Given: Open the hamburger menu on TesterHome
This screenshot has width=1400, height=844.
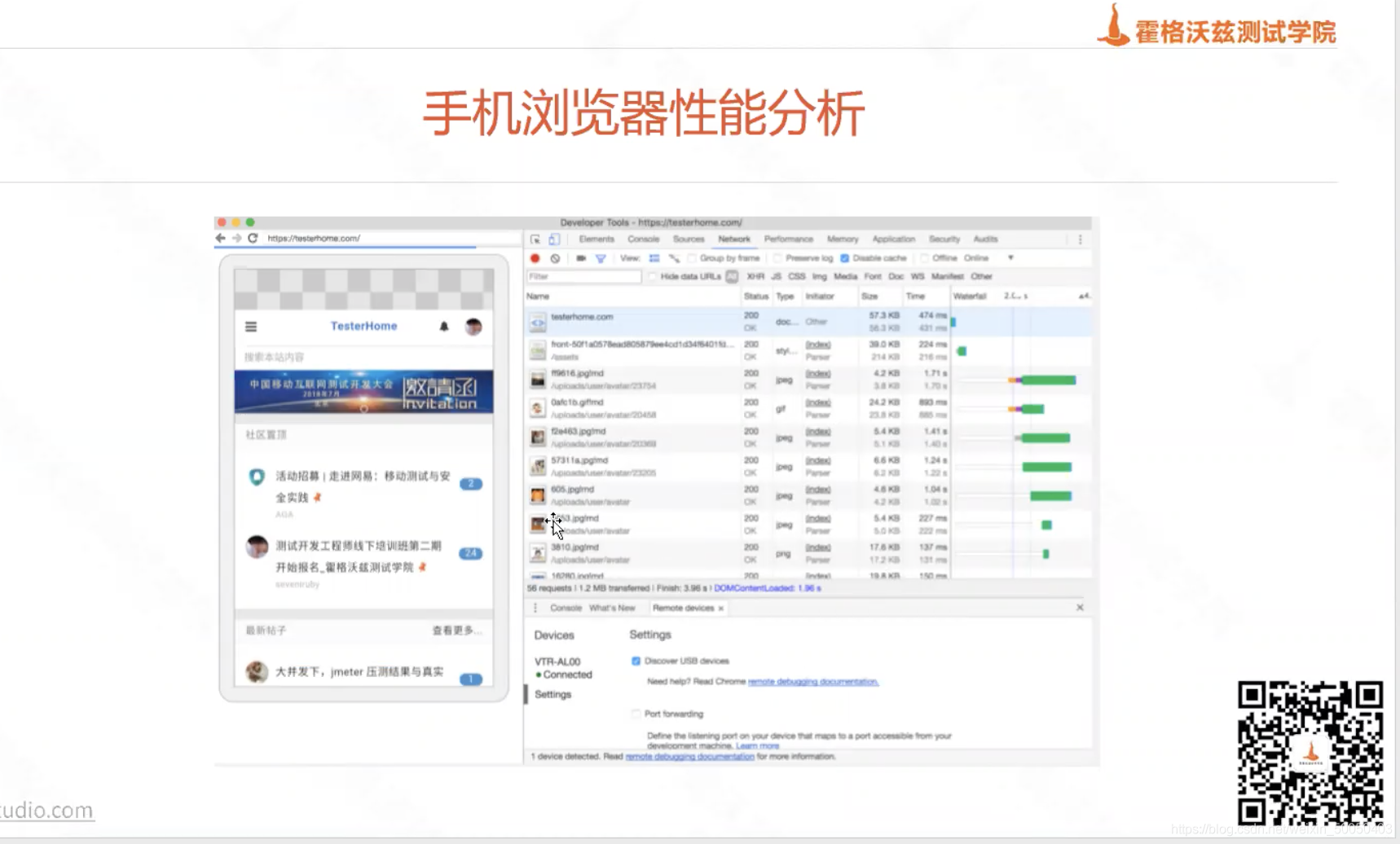Looking at the screenshot, I should pos(251,327).
